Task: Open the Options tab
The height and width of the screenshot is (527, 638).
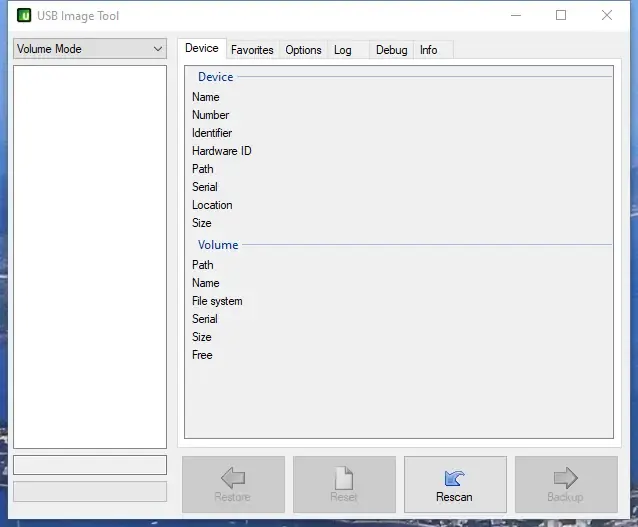Action: coord(303,50)
